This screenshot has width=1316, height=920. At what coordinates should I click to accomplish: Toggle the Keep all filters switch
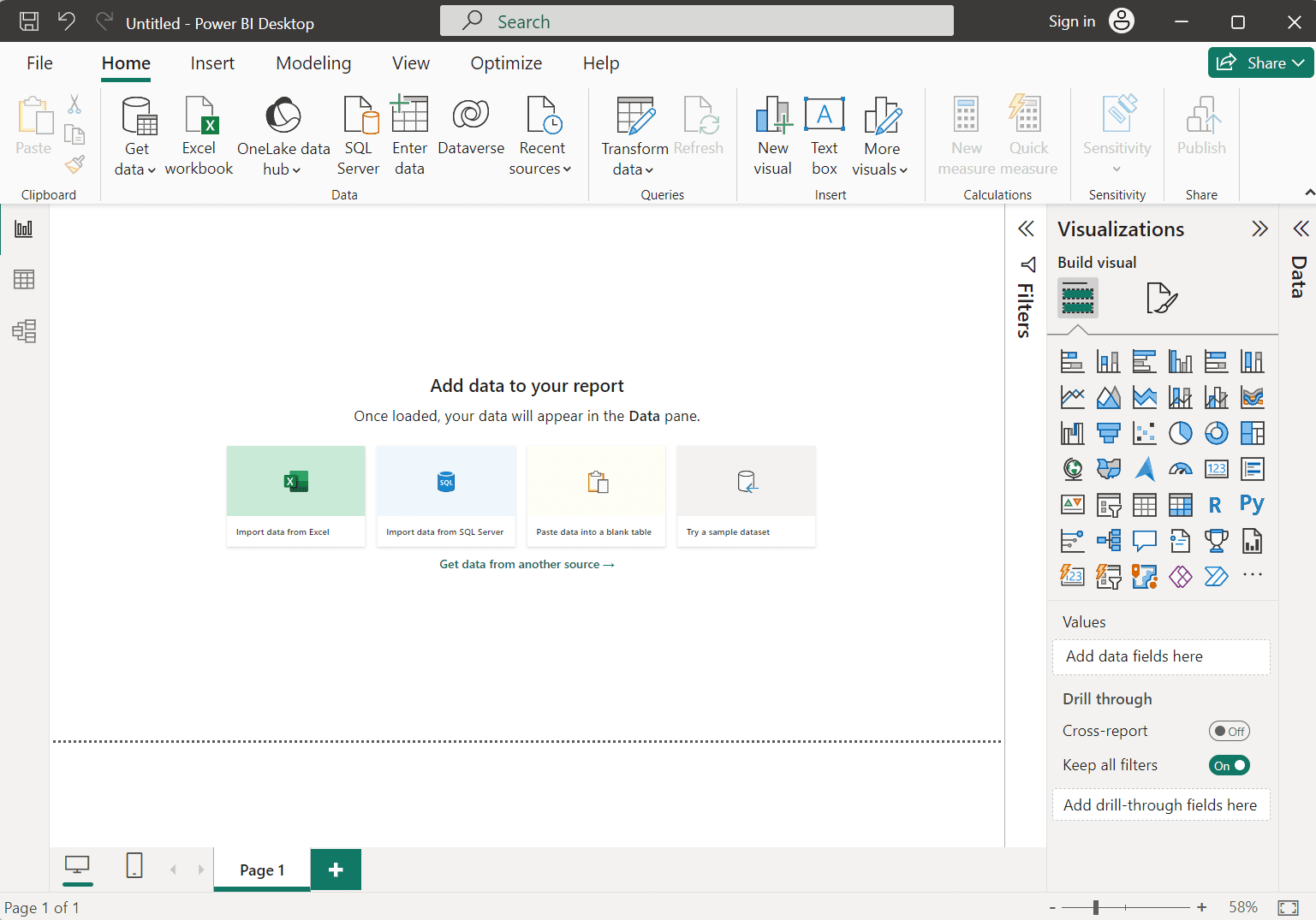[x=1230, y=765]
